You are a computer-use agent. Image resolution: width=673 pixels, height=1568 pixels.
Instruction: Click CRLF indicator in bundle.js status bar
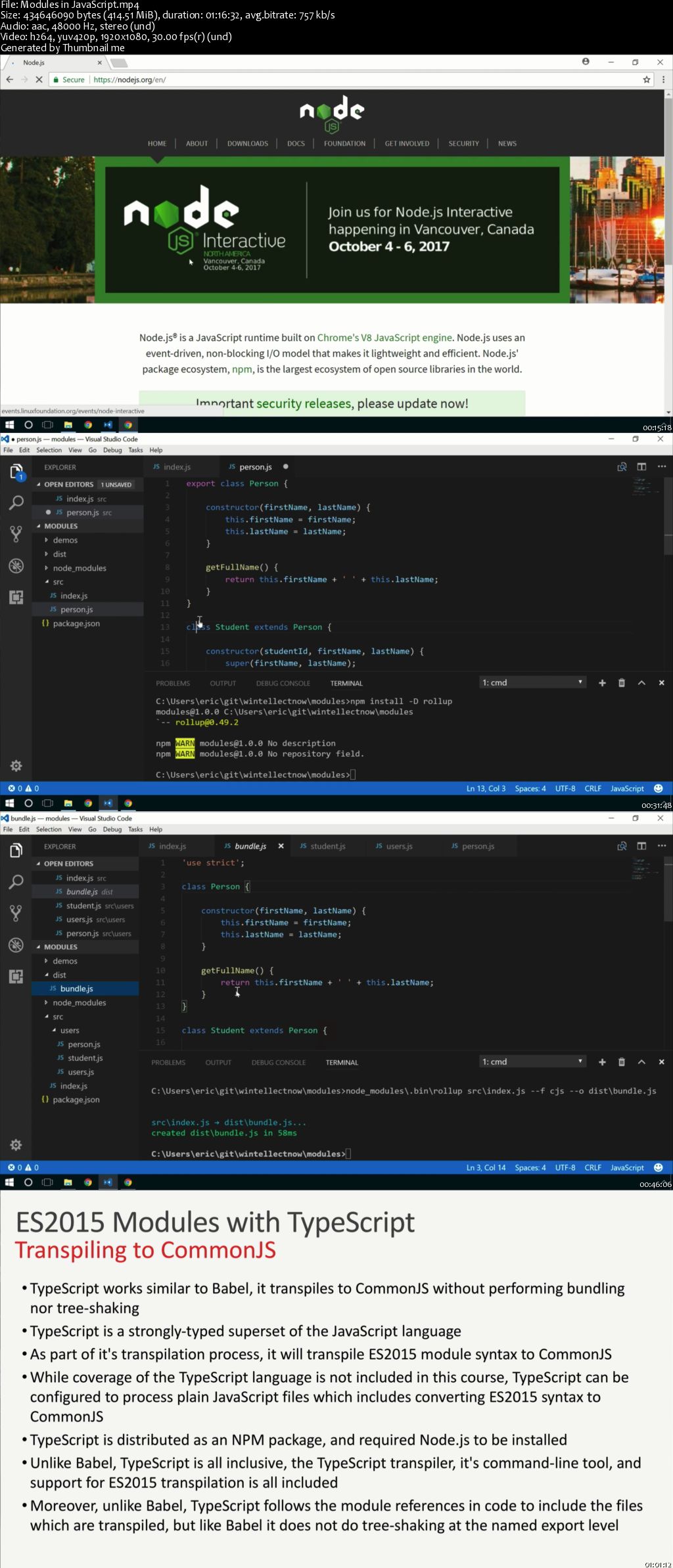(593, 1167)
